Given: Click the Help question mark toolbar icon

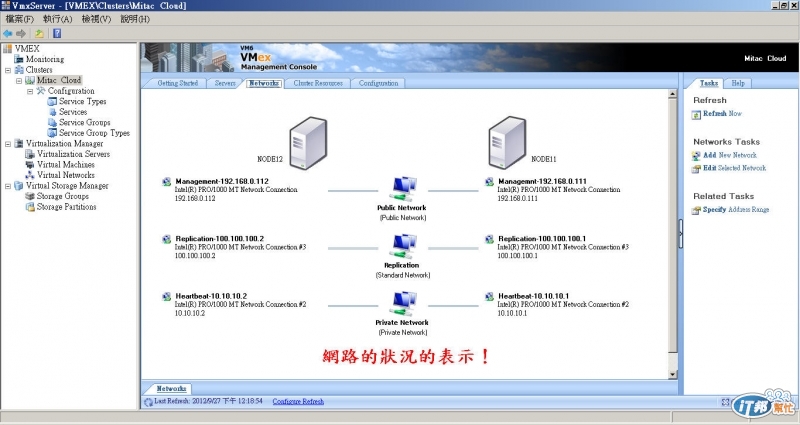Looking at the screenshot, I should click(x=57, y=34).
